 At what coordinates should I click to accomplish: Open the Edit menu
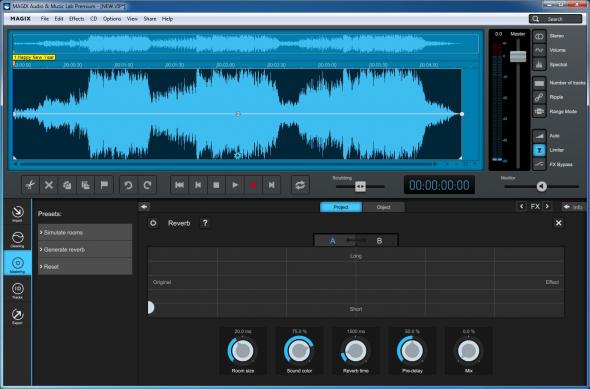[x=59, y=19]
